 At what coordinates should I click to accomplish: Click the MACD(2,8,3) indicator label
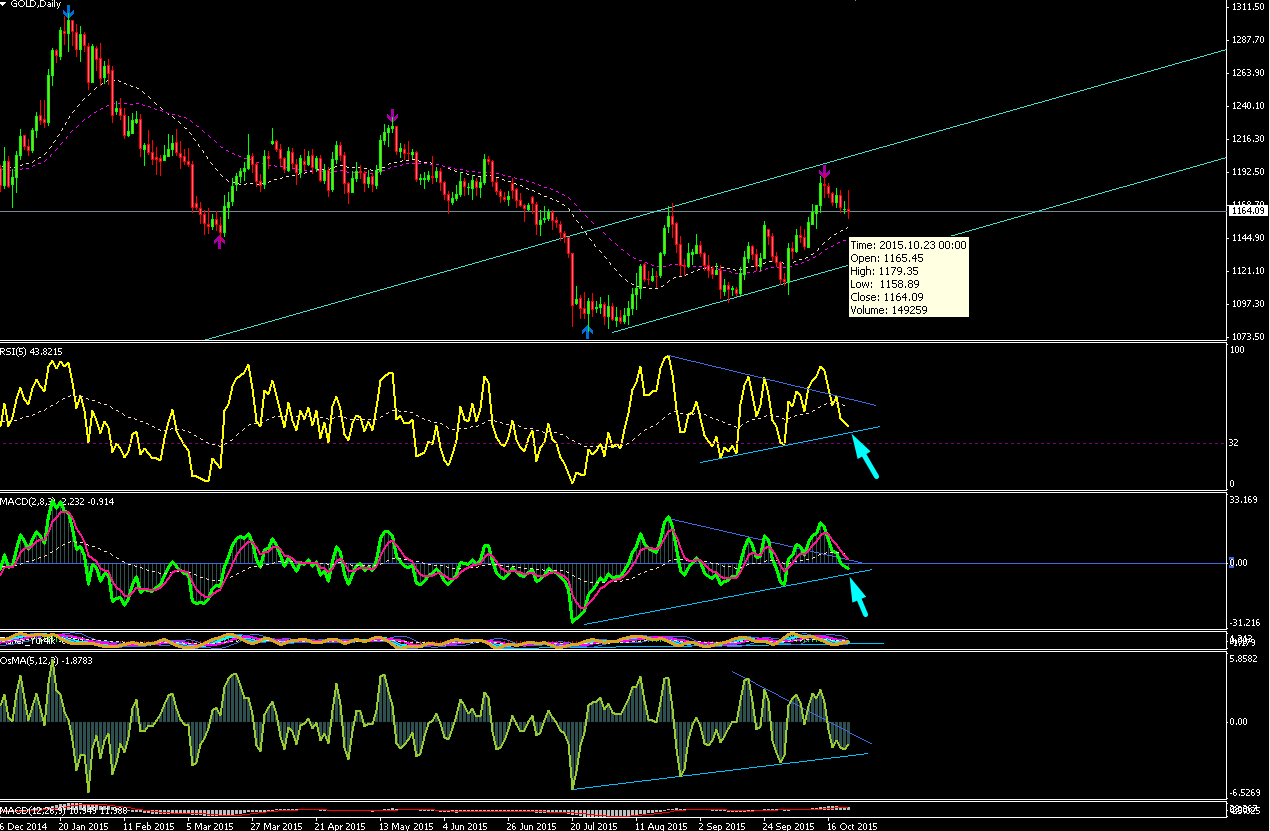point(59,501)
